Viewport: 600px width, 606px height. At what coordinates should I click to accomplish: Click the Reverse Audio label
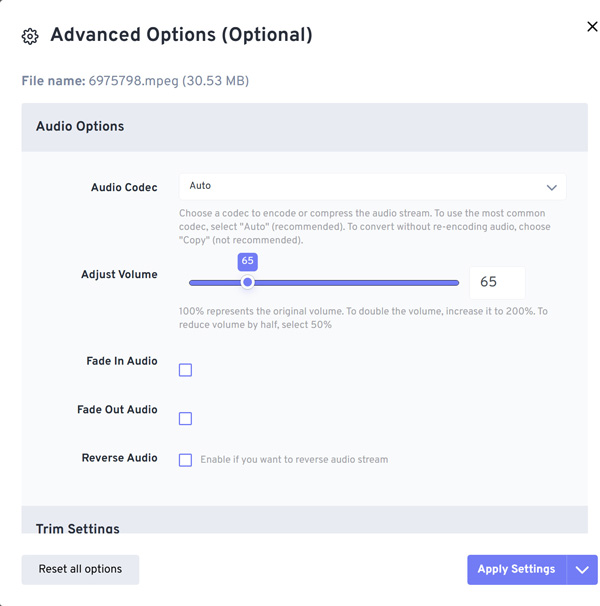click(119, 458)
